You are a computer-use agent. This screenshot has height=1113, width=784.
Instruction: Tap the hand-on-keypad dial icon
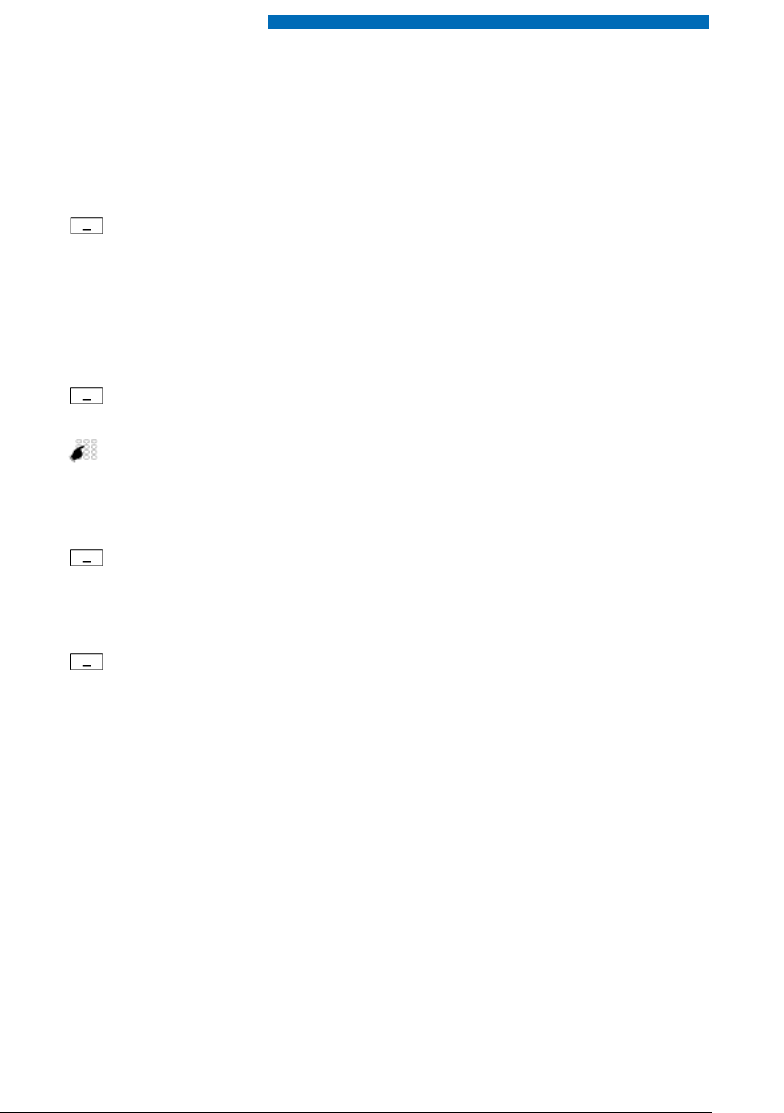84,450
